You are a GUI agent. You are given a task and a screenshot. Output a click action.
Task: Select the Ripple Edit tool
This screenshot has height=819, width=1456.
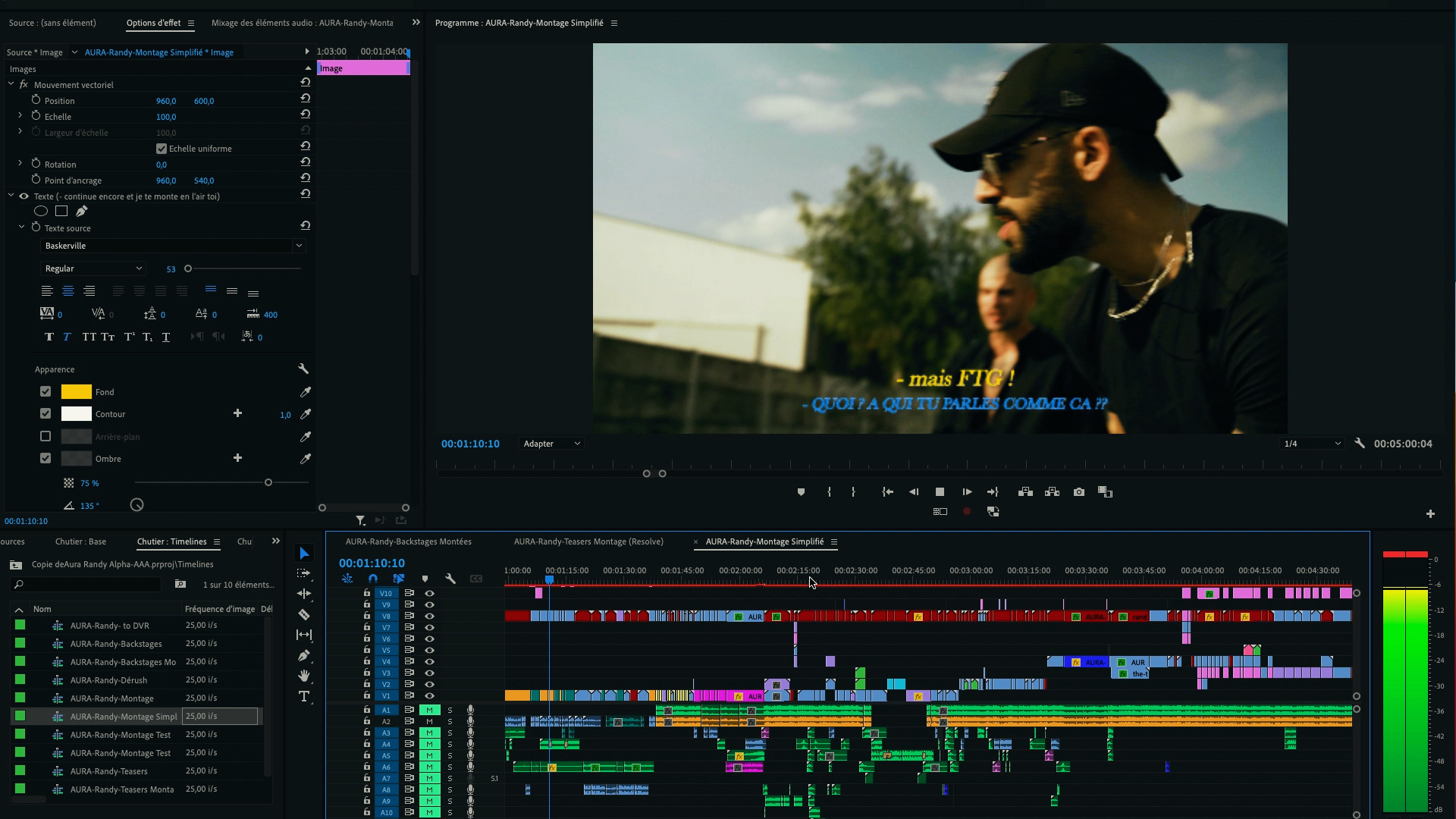(304, 594)
